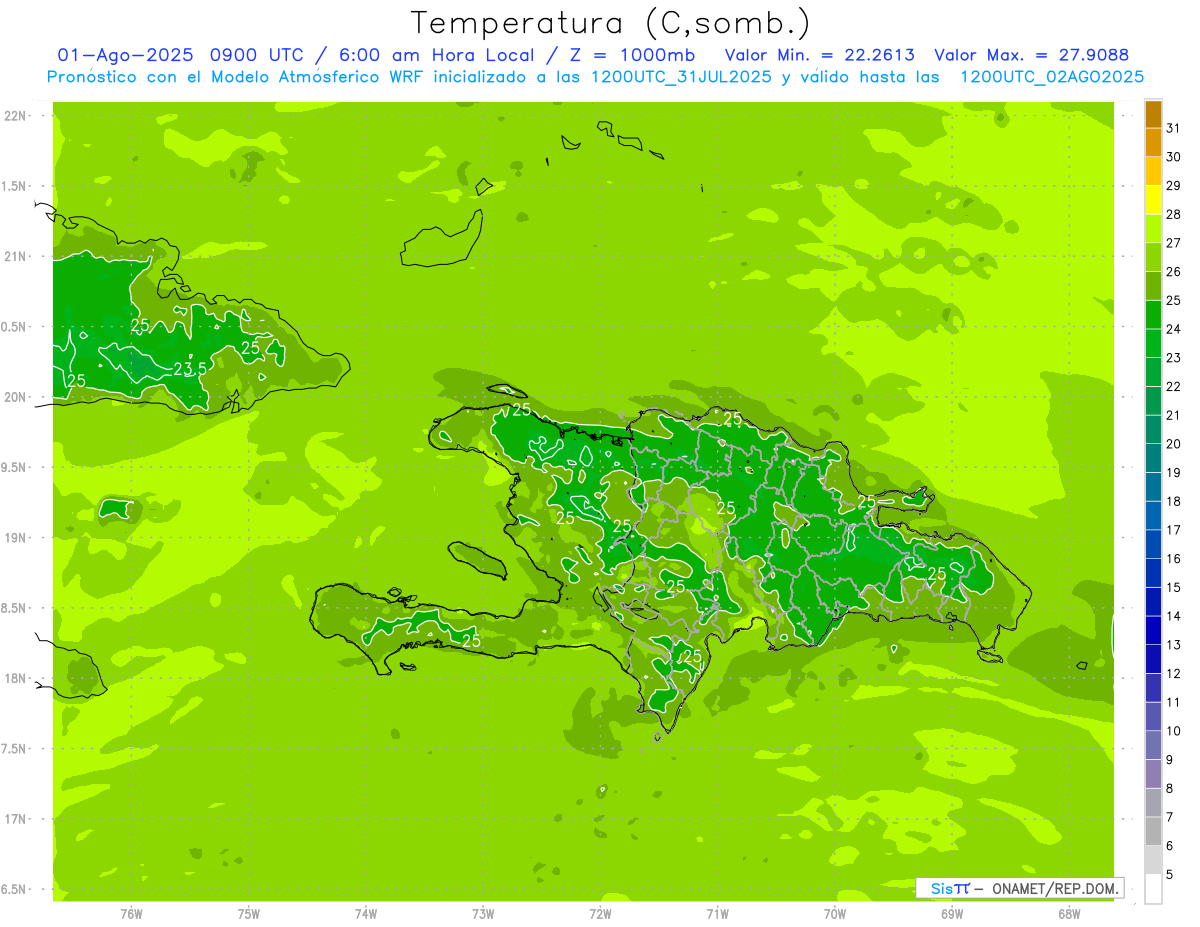
Task: Click the '31' colorbar scale label
Action: tap(1173, 128)
